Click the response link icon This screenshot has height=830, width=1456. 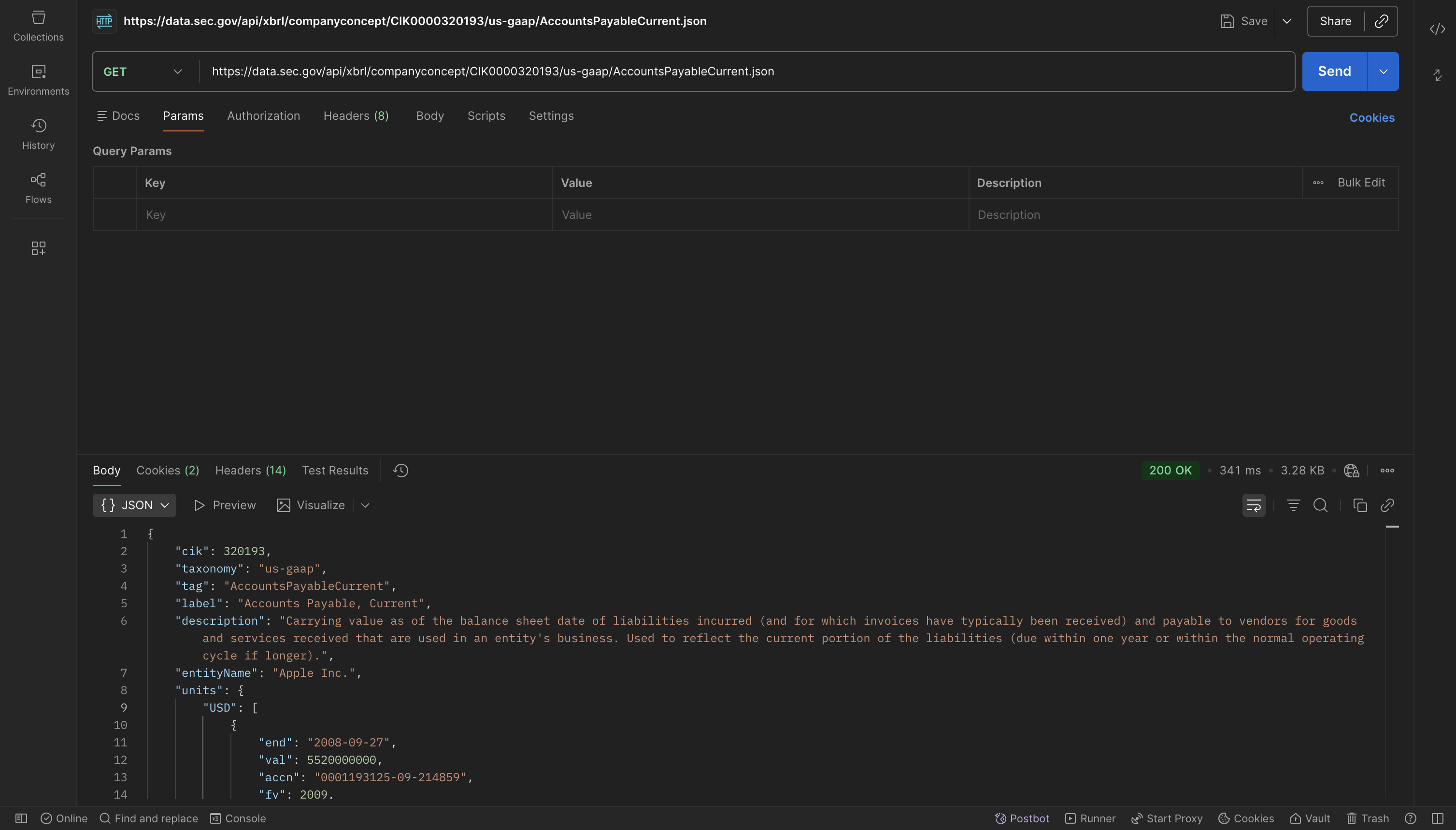[1387, 505]
